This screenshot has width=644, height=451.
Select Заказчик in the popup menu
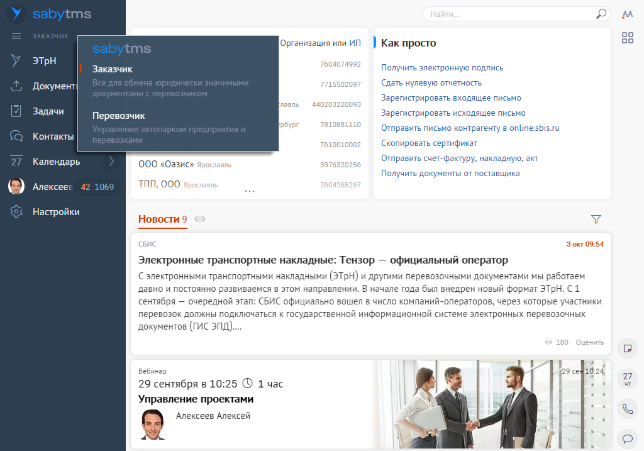[112, 69]
